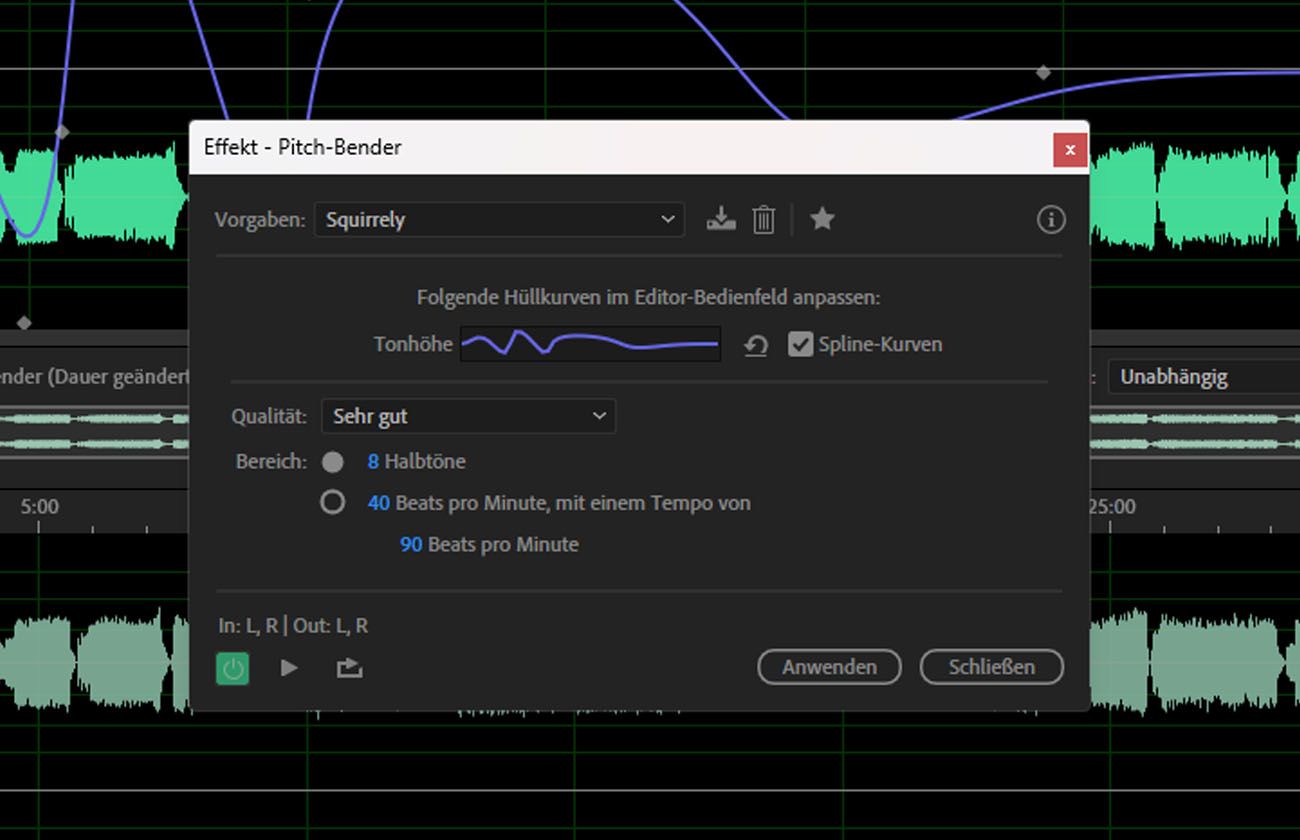
Task: Save current settings as a preset
Action: [720, 219]
